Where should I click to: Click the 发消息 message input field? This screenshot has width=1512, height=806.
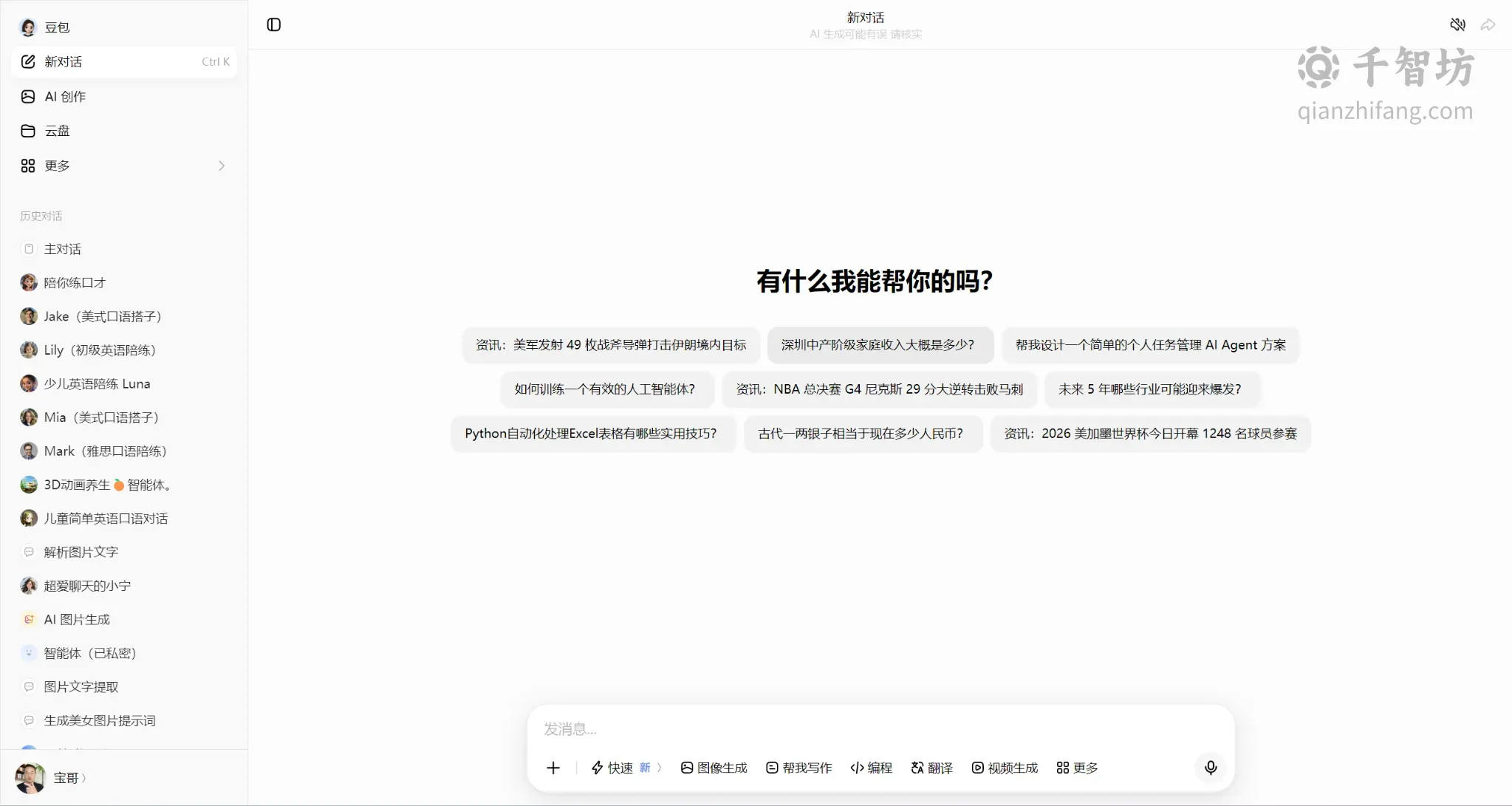880,729
